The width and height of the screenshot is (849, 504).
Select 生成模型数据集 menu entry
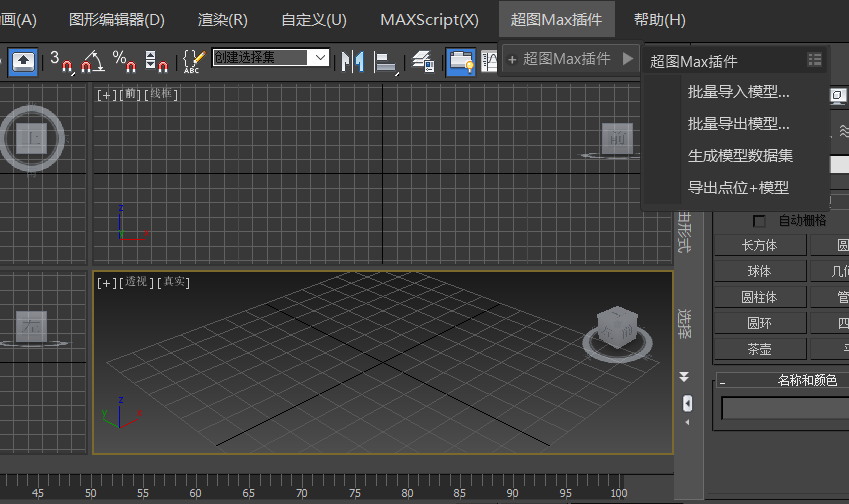(740, 155)
